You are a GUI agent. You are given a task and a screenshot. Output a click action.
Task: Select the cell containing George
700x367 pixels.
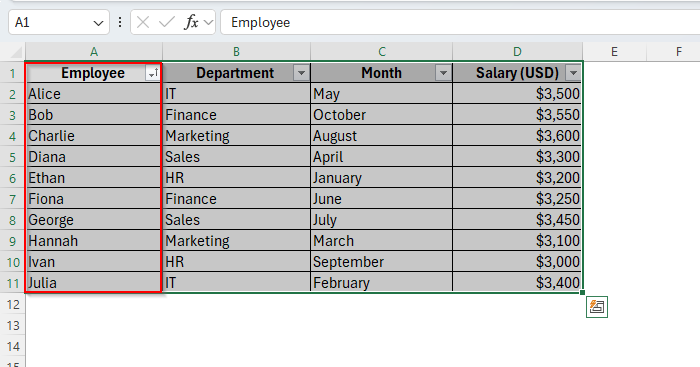coord(94,220)
